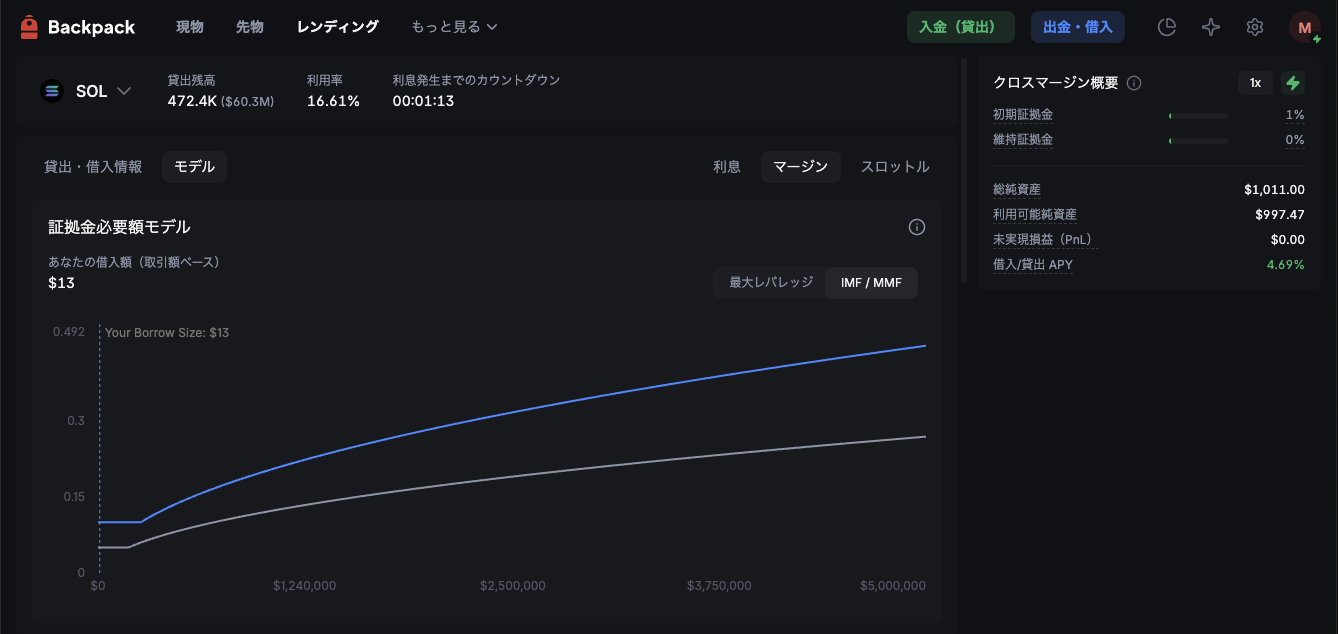Open the user avatar M menu
This screenshot has height=634, width=1338.
1304,27
